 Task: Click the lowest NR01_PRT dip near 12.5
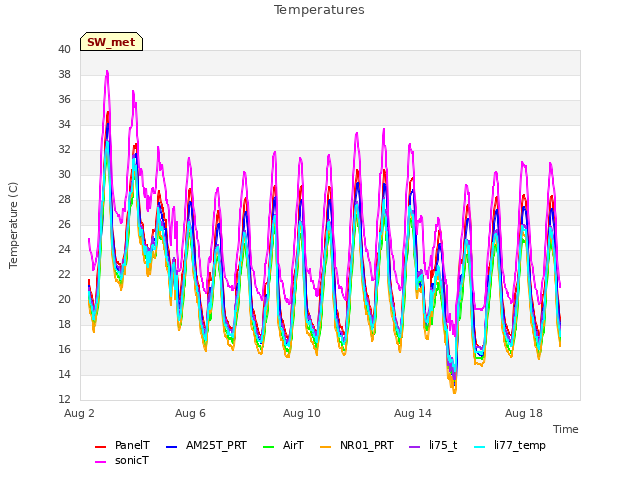click(x=455, y=392)
